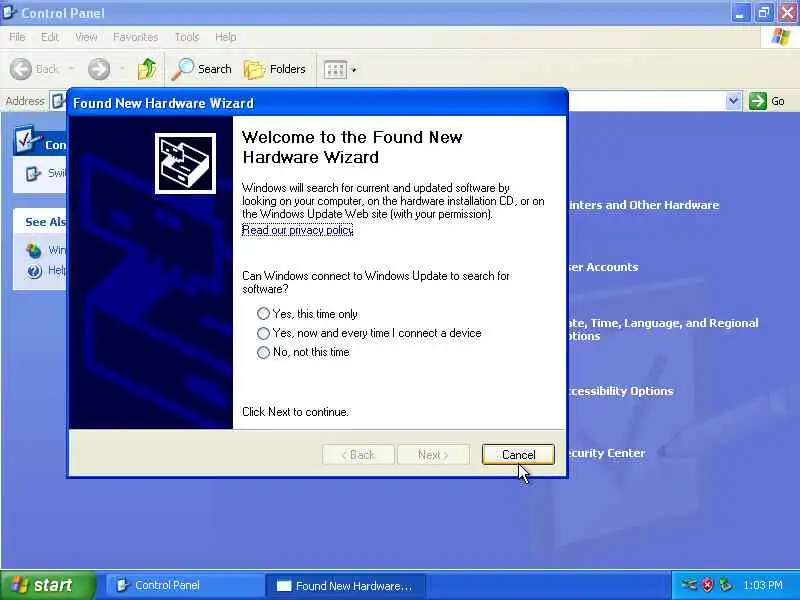The image size is (800, 600).
Task: Open the Accessibility Options category
Action: click(x=621, y=391)
